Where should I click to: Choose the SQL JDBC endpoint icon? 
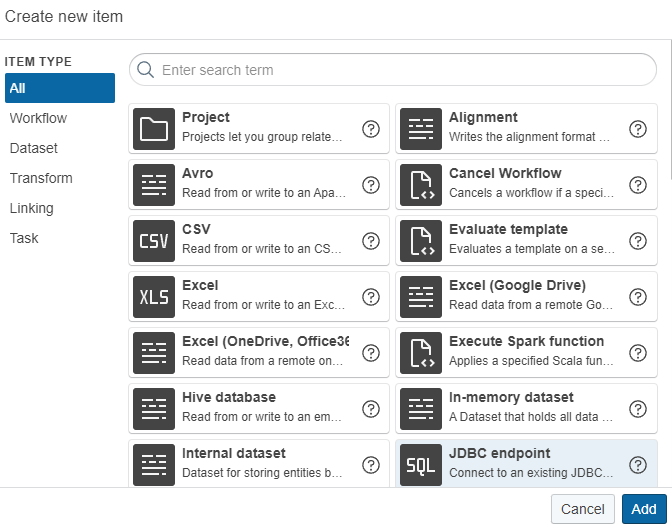(x=421, y=465)
